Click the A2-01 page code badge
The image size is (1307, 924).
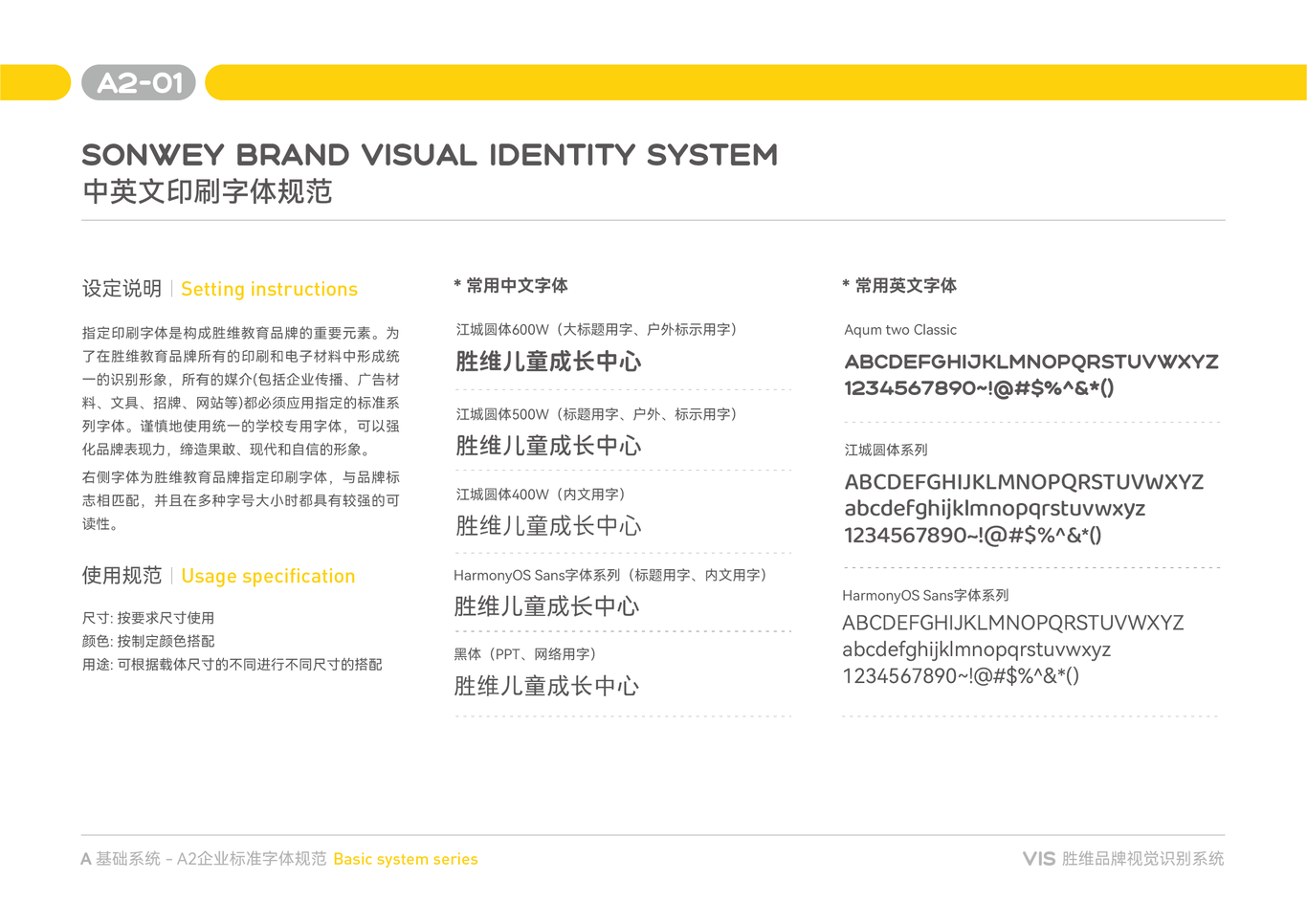(139, 83)
